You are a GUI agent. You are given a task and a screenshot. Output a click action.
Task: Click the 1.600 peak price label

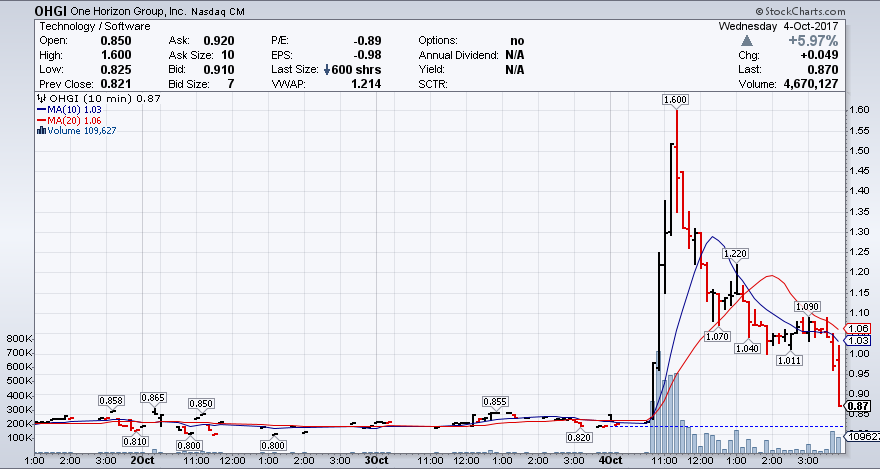click(x=675, y=100)
